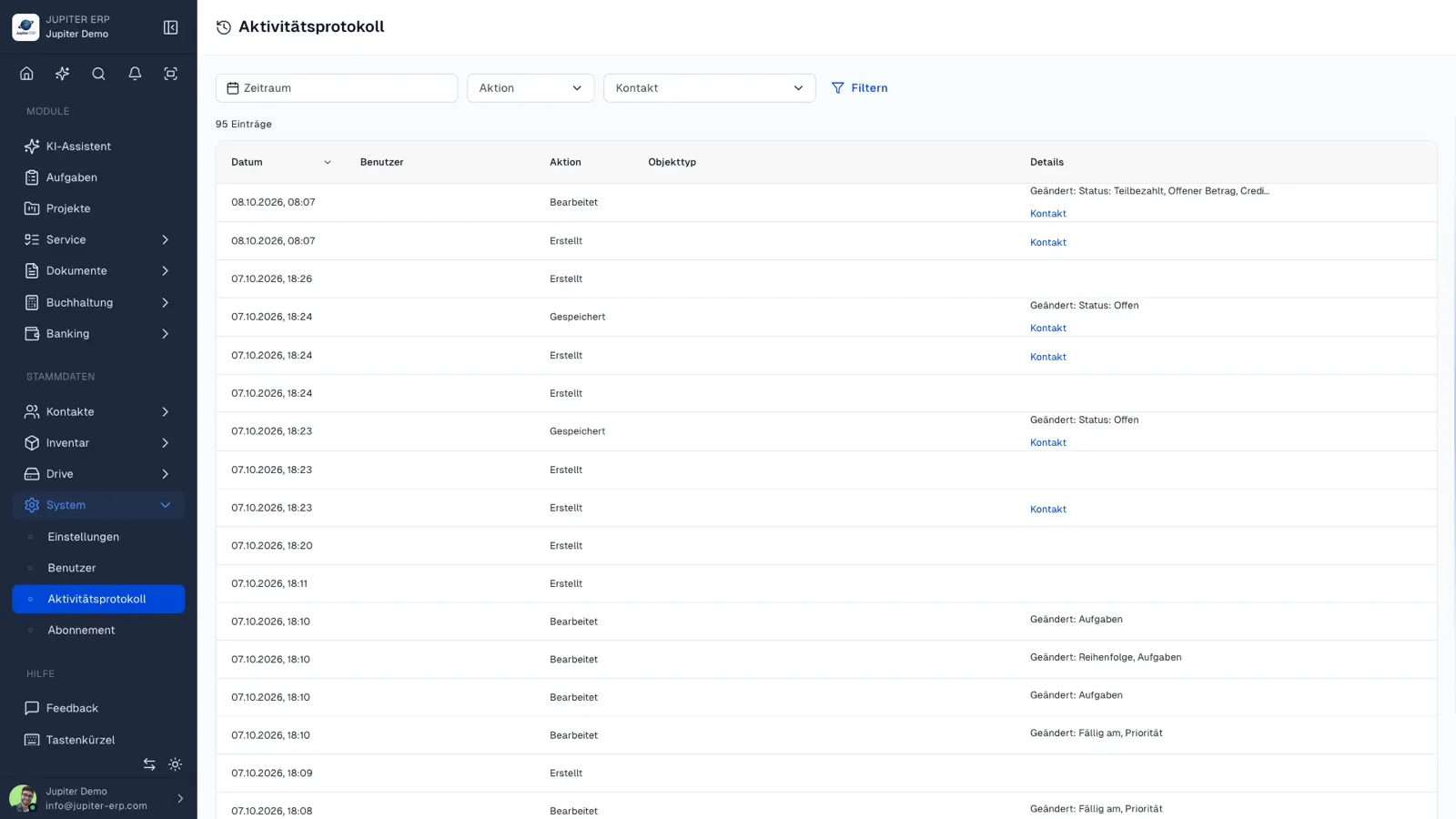Image resolution: width=1456 pixels, height=819 pixels.
Task: Click the Zeitraum date range field
Action: click(337, 88)
